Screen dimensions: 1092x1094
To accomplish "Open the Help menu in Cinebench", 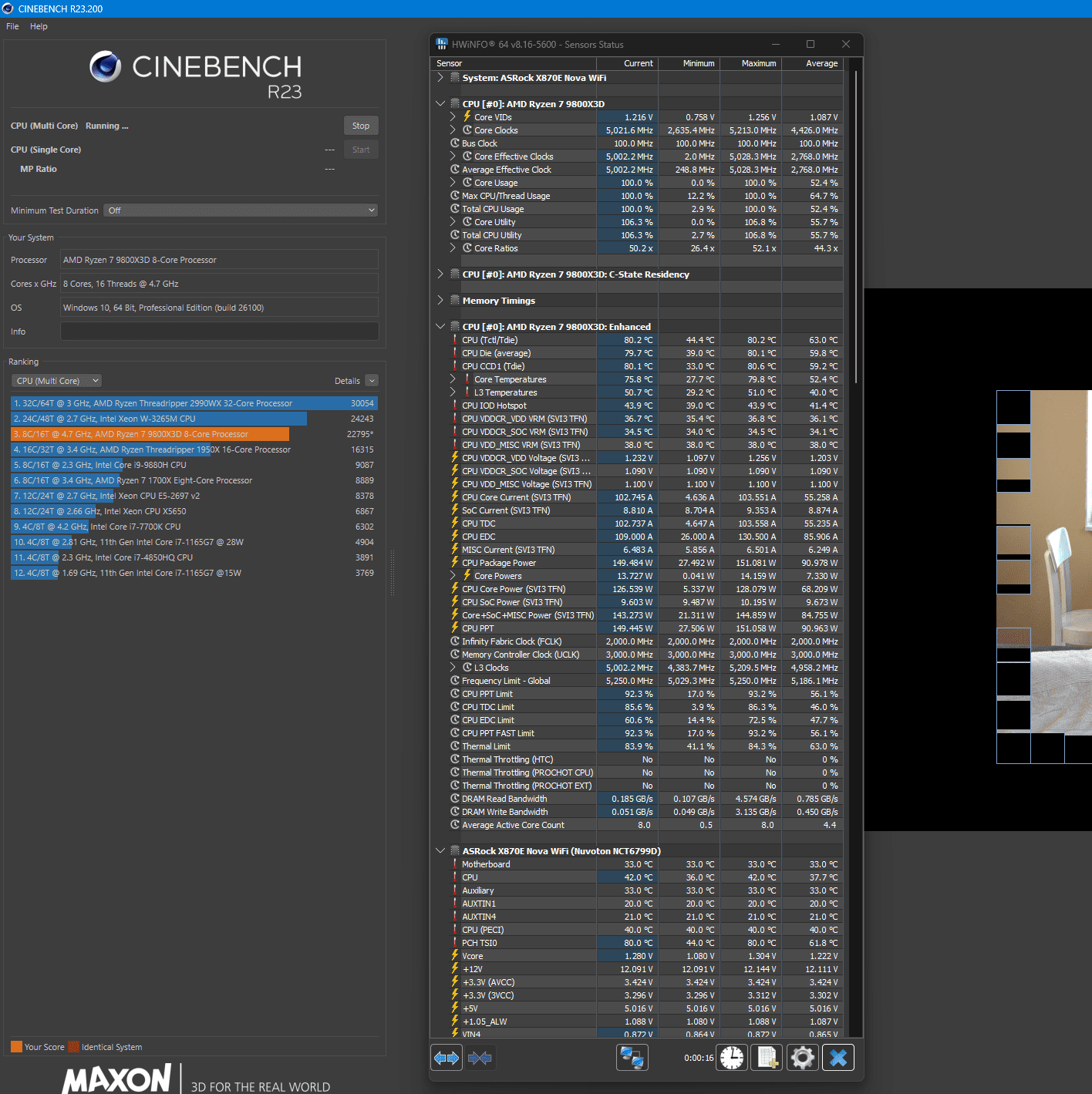I will (39, 26).
